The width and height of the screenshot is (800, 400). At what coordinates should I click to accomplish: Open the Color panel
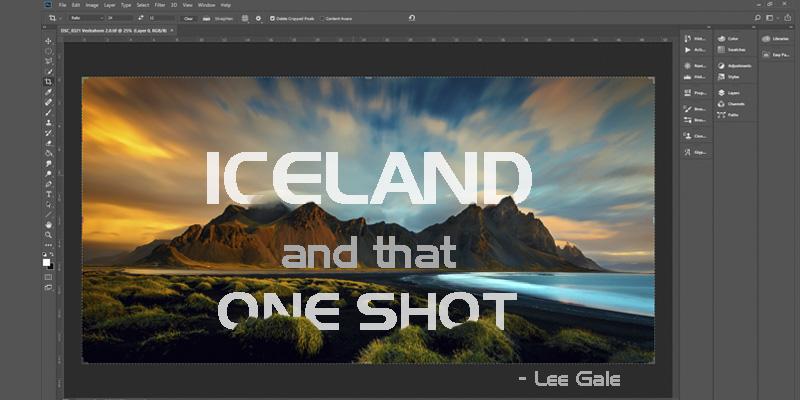[x=730, y=39]
